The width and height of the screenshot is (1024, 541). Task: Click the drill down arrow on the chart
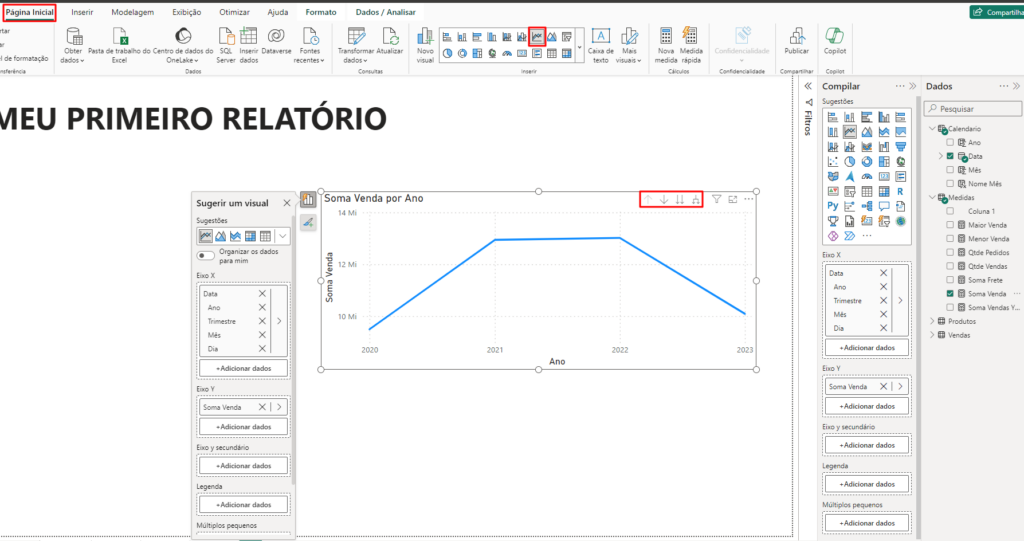[x=663, y=199]
